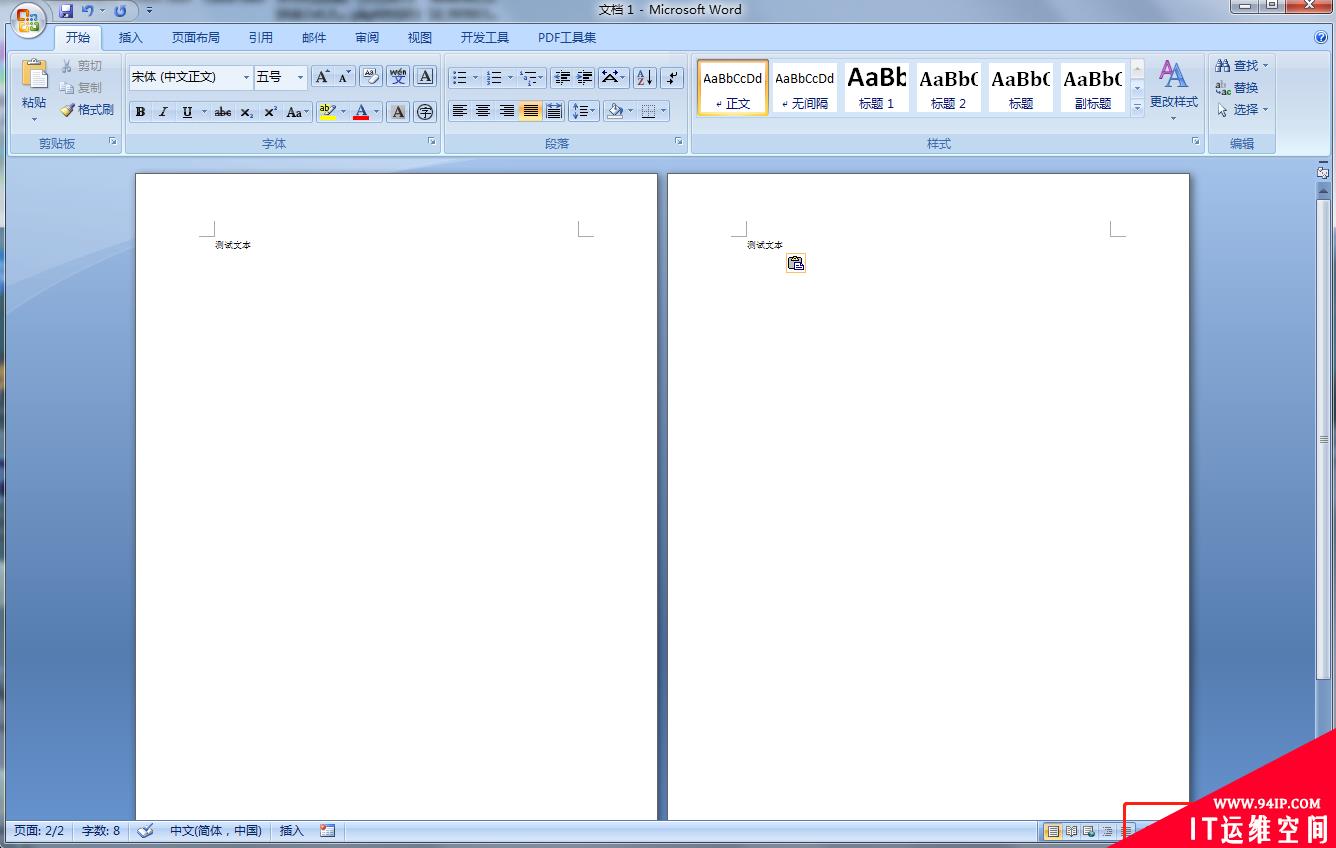
Task: Expand the font name 宋体 dropdown
Action: tap(246, 77)
